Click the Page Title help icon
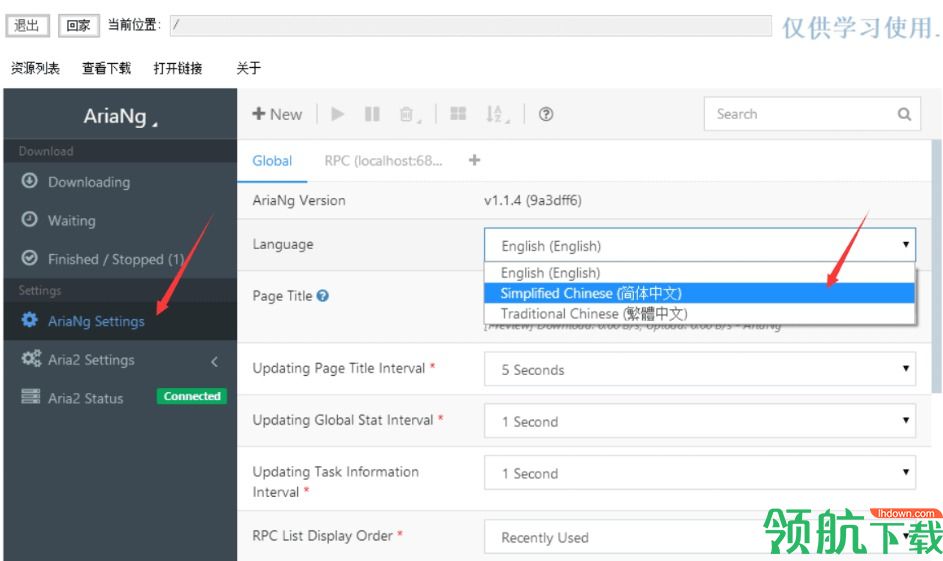 pos(323,296)
